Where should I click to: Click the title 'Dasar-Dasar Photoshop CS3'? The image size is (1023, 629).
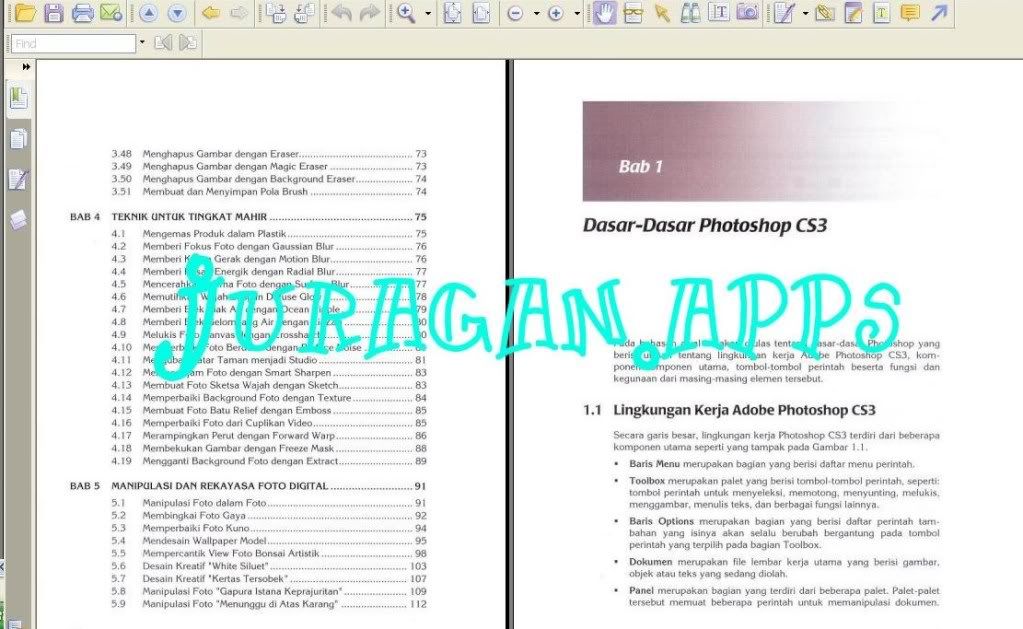tap(705, 226)
